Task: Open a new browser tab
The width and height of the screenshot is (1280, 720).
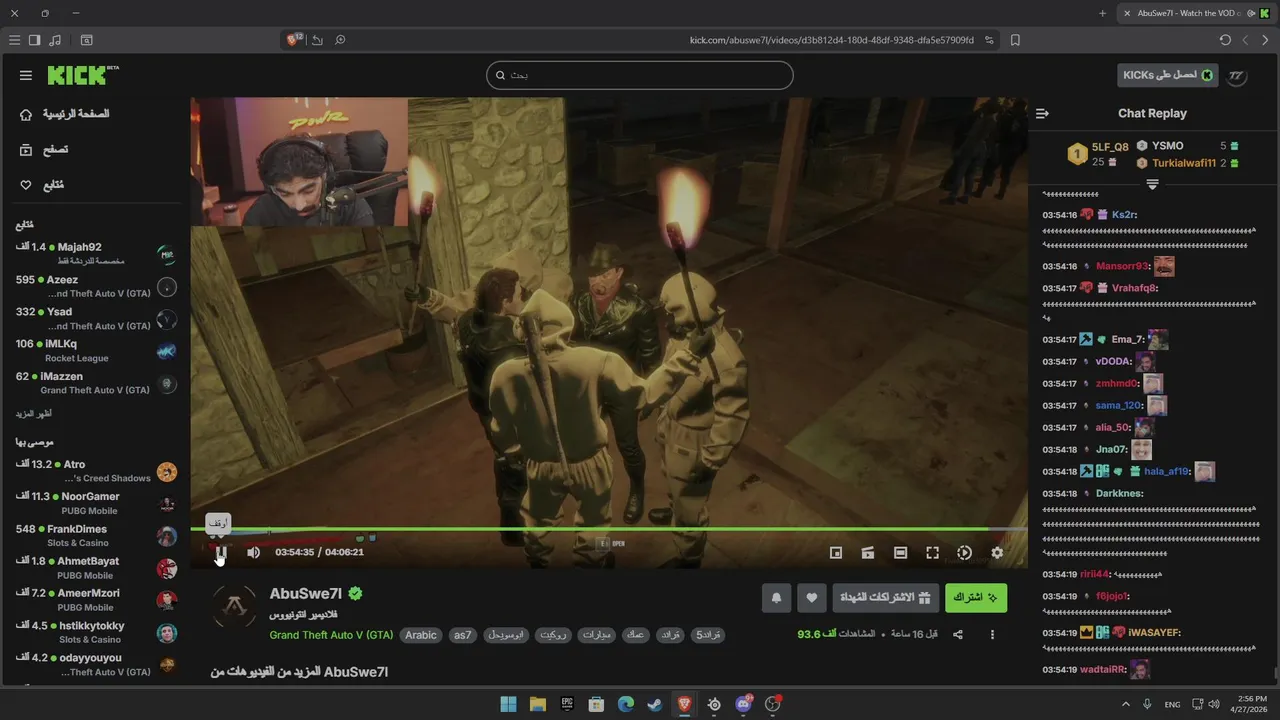Action: click(1102, 13)
